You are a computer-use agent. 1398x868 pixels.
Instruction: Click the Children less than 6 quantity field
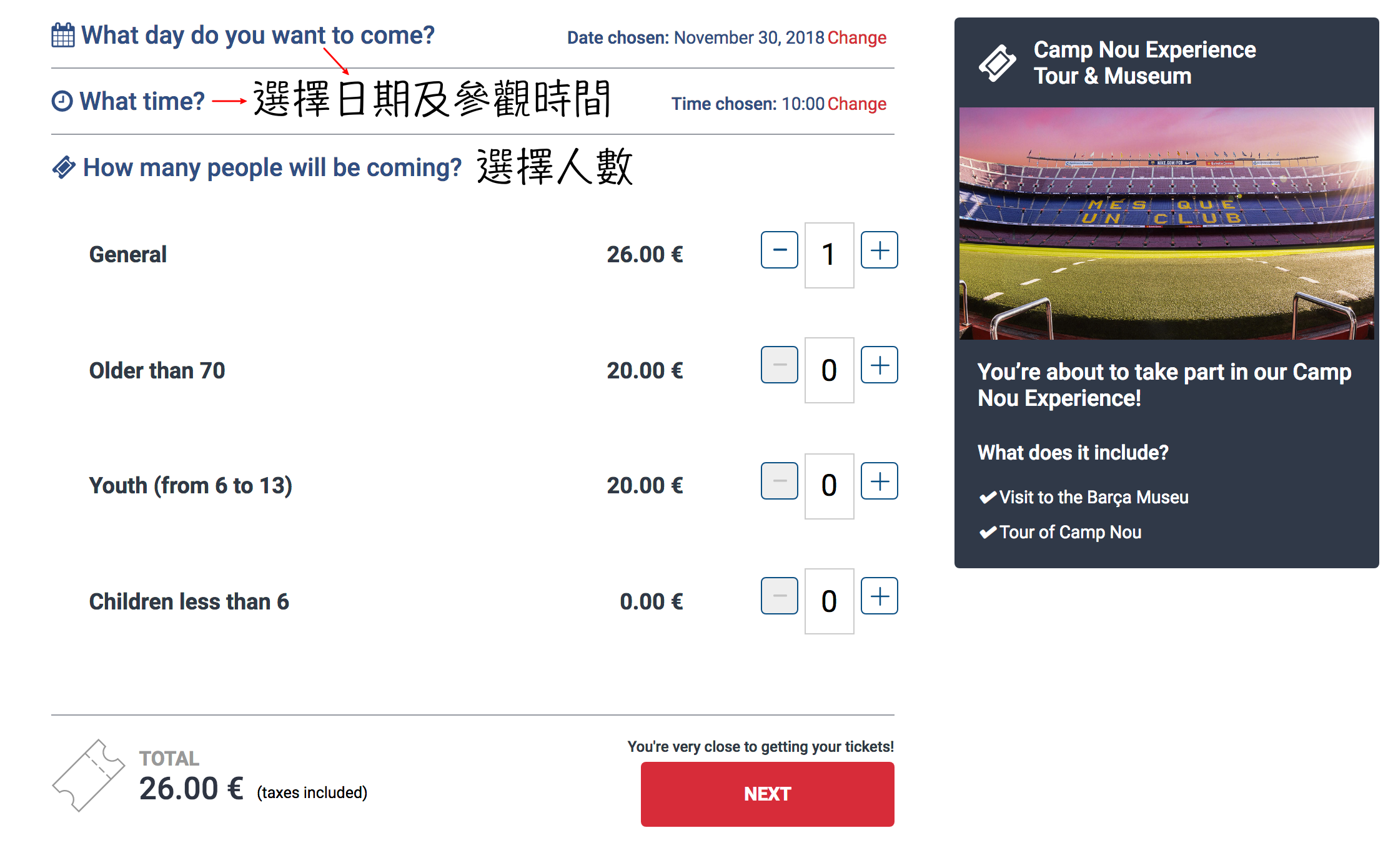click(829, 601)
